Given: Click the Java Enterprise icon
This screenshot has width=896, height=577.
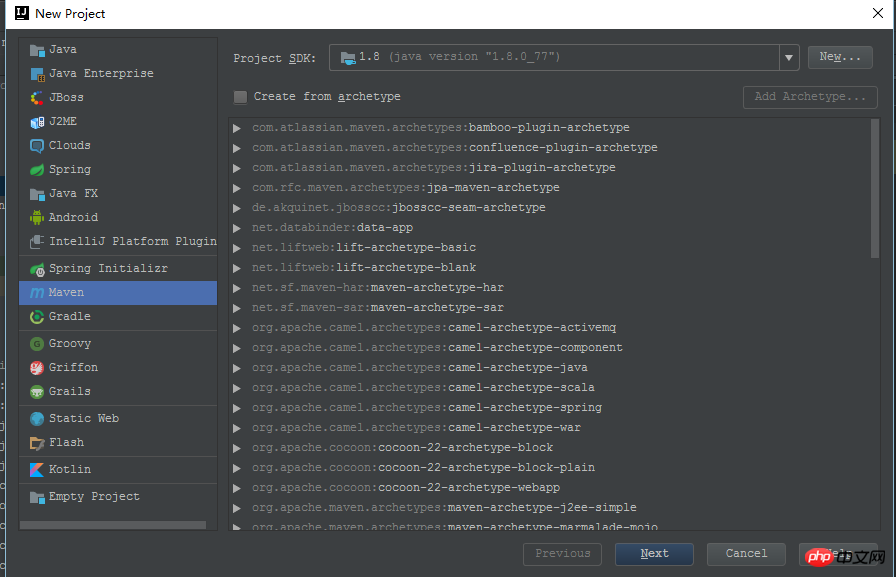Looking at the screenshot, I should pos(37,74).
